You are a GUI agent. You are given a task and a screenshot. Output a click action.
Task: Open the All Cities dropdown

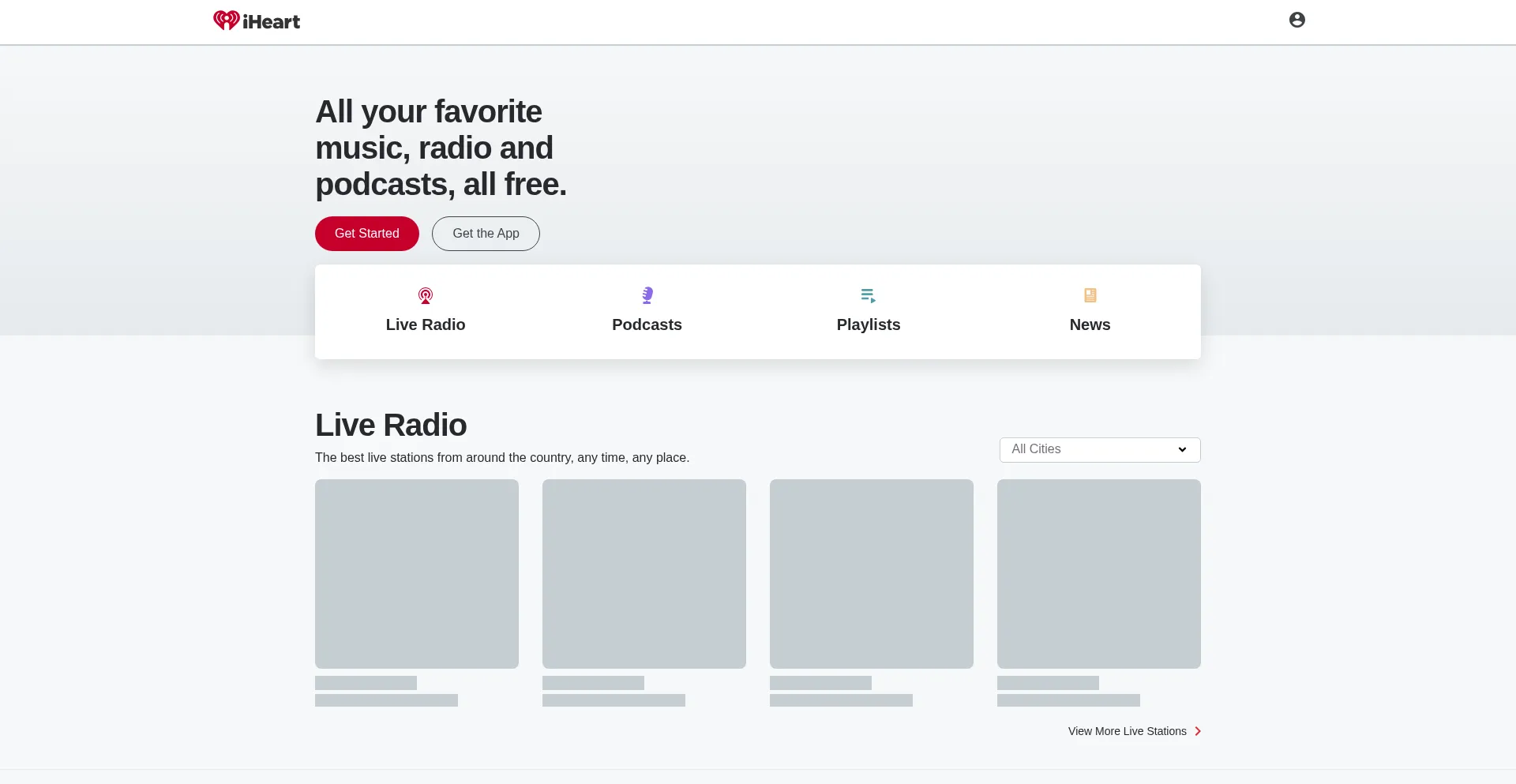click(1090, 449)
